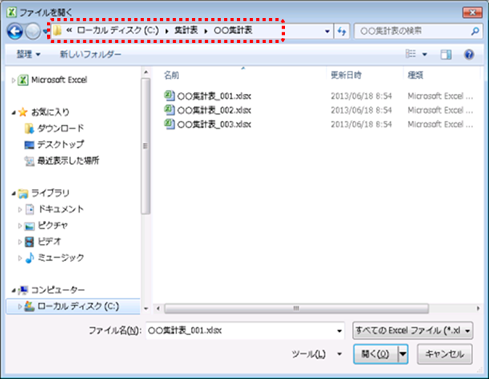Sort files by 種類 column header
Viewport: 489px width, 379px height.
coord(415,75)
